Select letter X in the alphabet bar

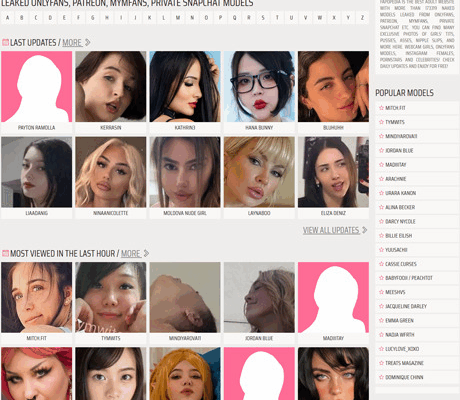[x=334, y=18]
